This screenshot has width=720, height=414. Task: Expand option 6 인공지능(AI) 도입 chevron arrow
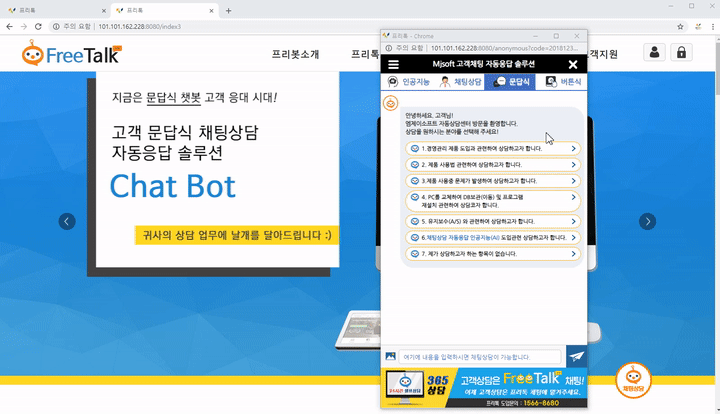(x=574, y=237)
